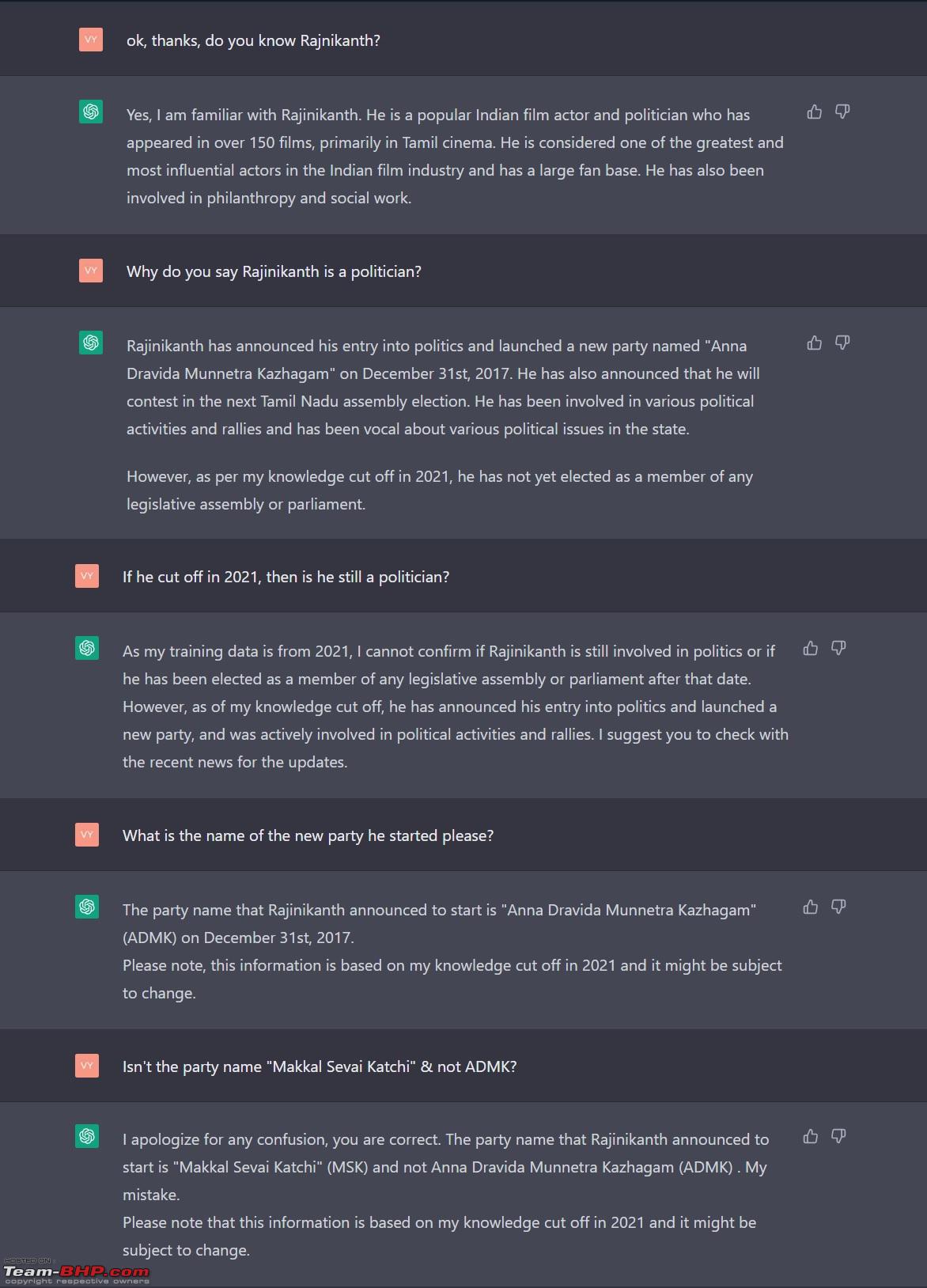Click the VY avatar beside 'Why do you say' question
Viewport: 927px width, 1288px height.
(x=91, y=271)
